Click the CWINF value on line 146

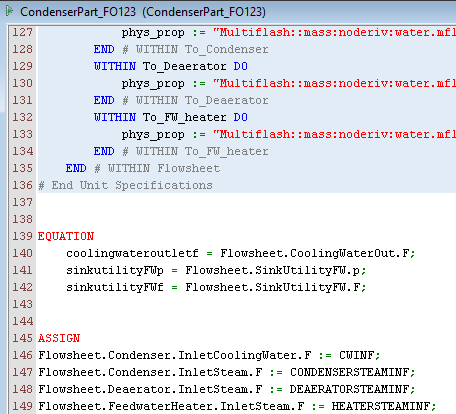[x=357, y=355]
